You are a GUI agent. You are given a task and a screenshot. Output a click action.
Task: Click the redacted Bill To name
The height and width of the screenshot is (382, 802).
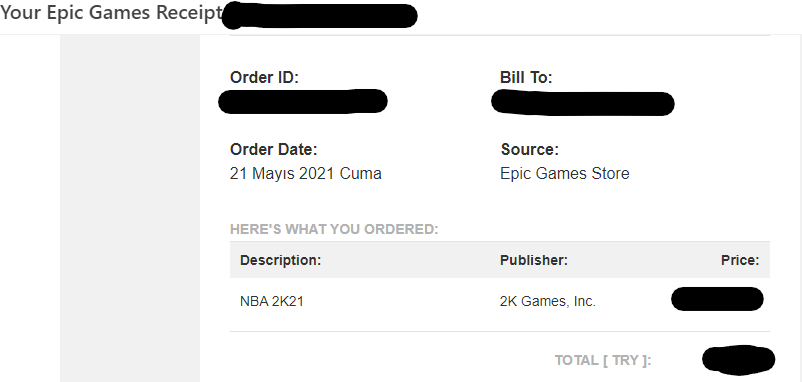(x=583, y=103)
